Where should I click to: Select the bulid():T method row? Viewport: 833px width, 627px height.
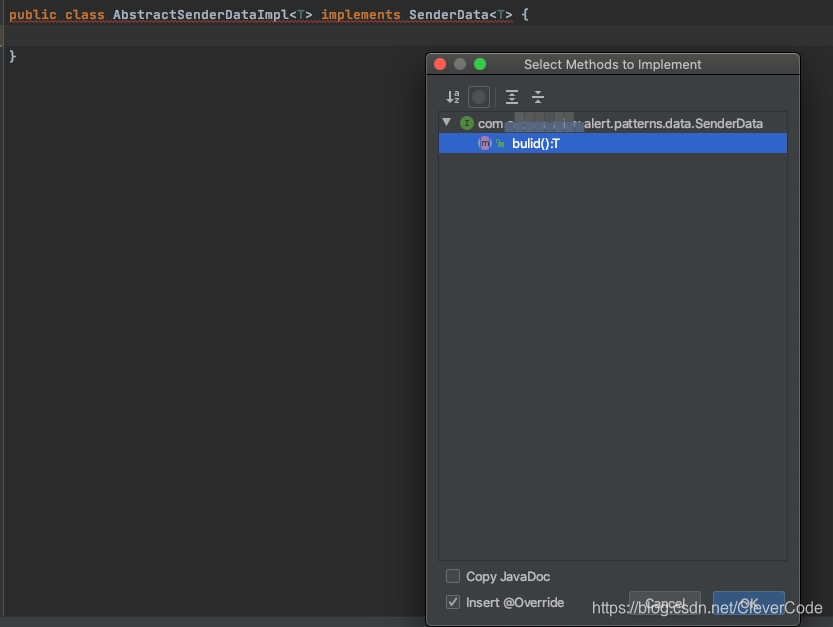point(613,143)
